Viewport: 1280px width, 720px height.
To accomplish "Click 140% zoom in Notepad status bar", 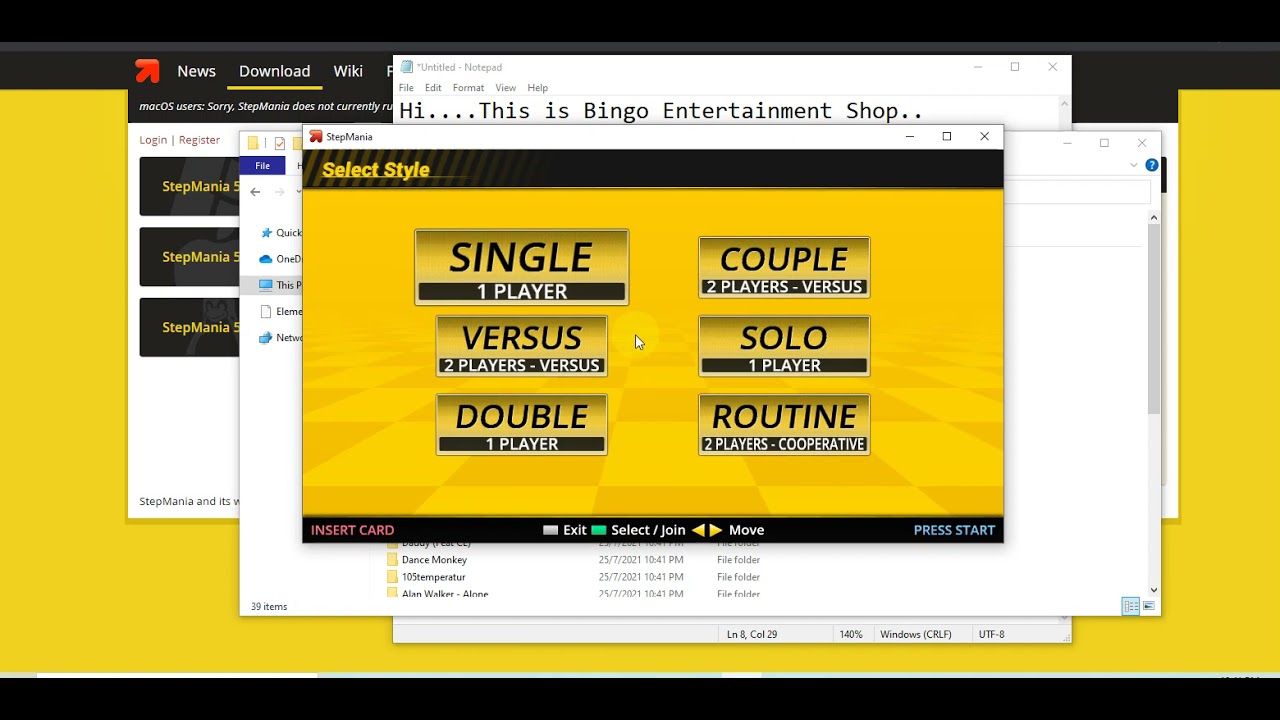I will tap(851, 634).
